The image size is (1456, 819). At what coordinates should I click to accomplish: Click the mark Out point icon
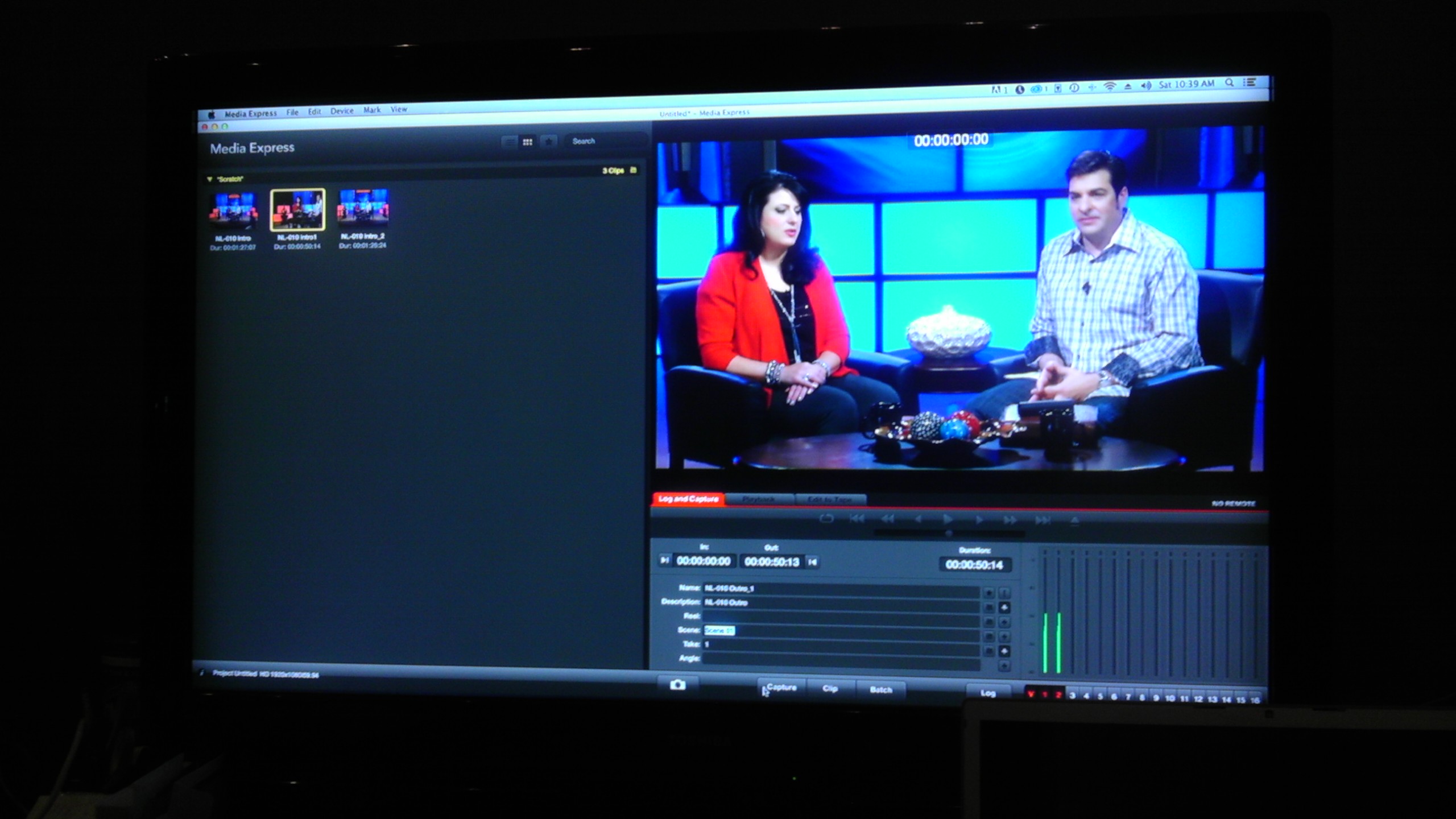[x=813, y=562]
